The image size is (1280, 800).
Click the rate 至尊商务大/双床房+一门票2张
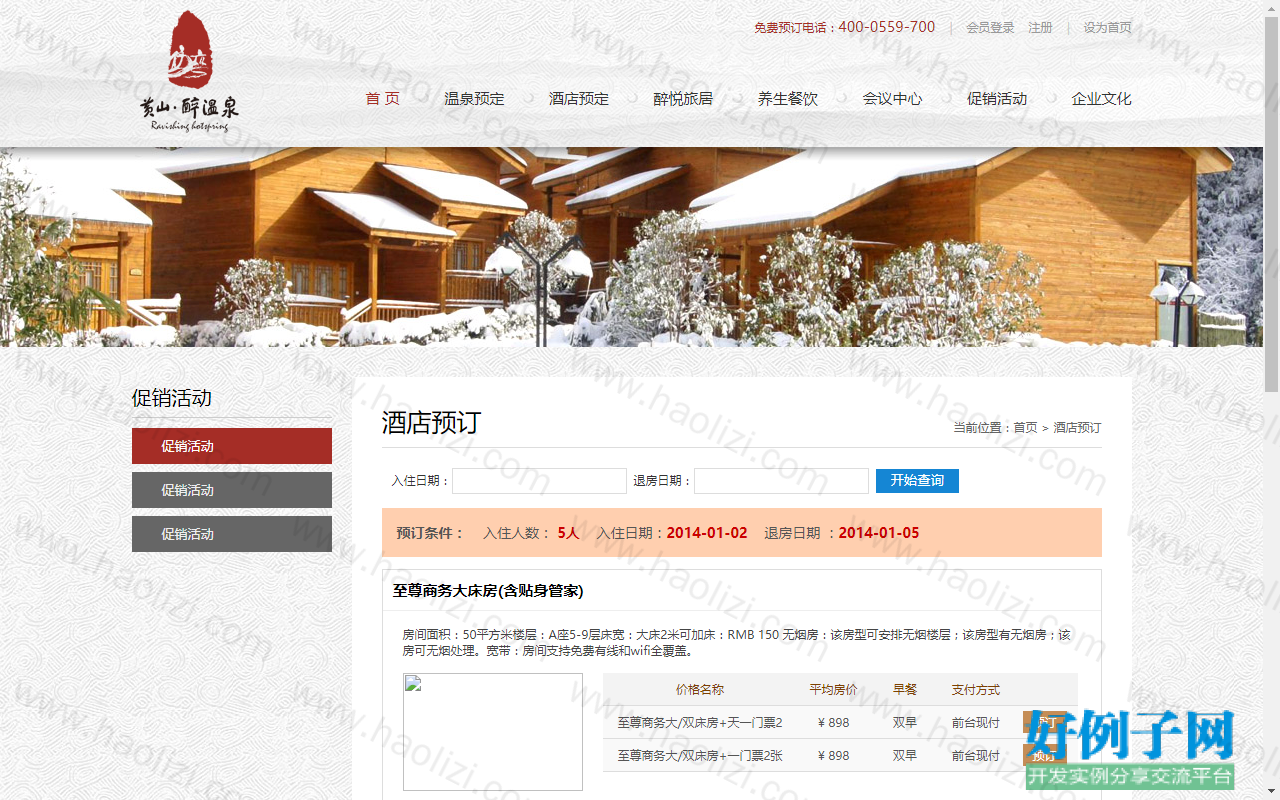(x=700, y=756)
